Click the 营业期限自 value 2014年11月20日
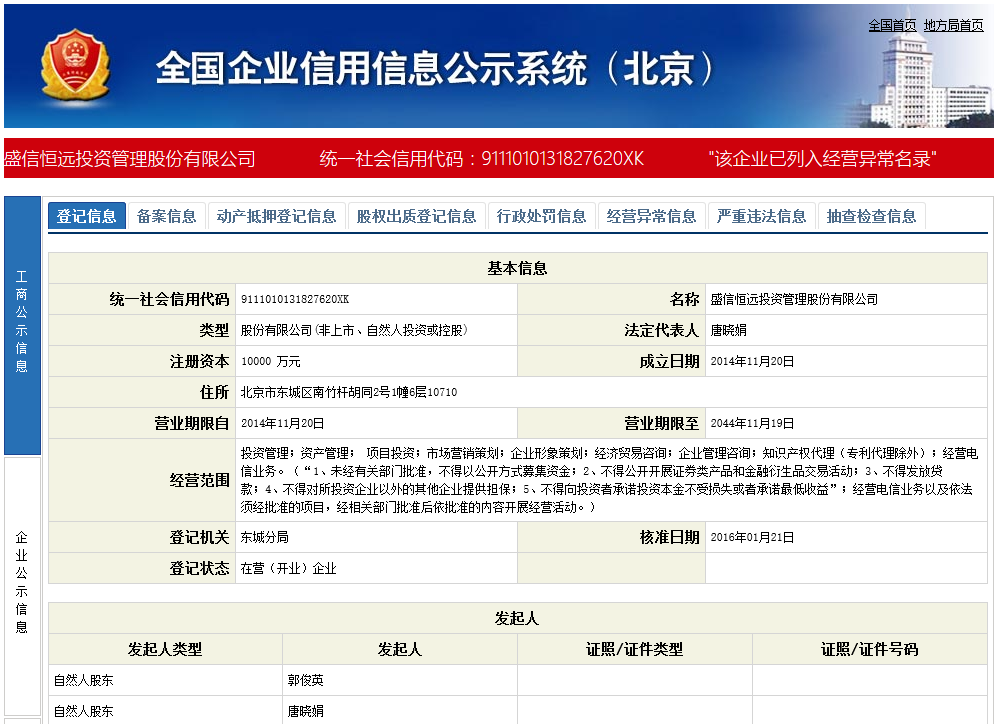 pos(282,423)
